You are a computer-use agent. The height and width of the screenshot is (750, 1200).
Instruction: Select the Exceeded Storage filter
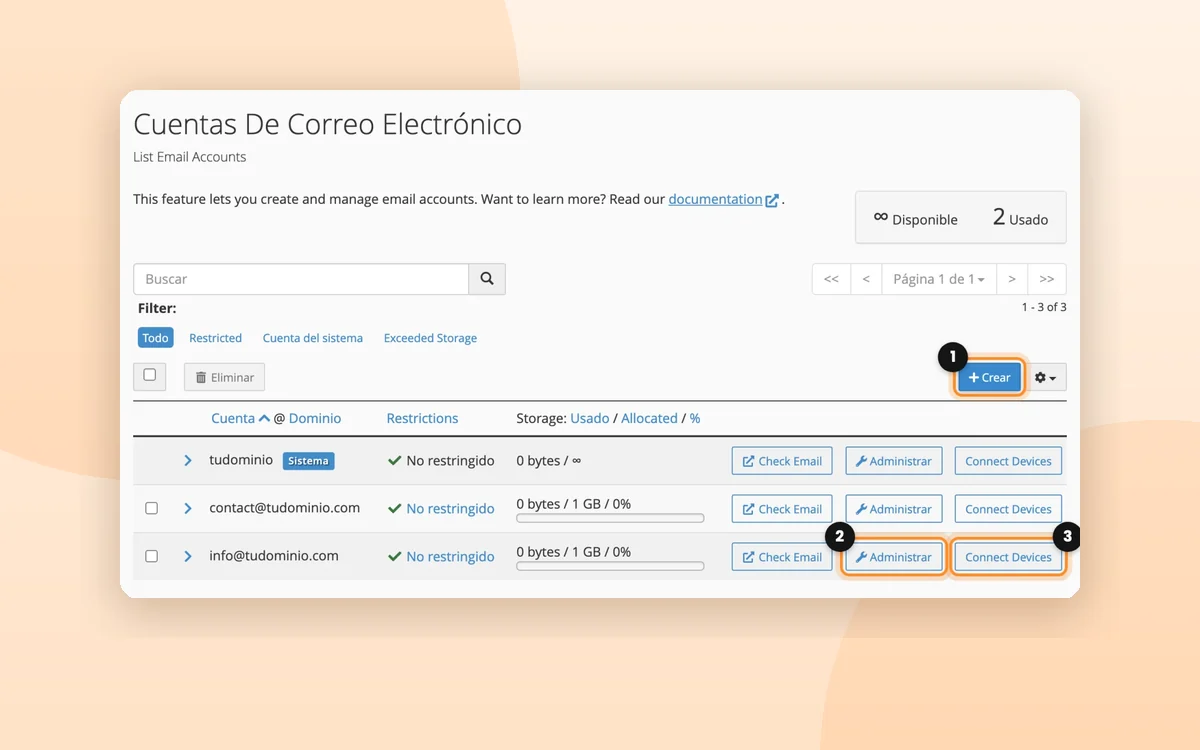[x=430, y=338]
